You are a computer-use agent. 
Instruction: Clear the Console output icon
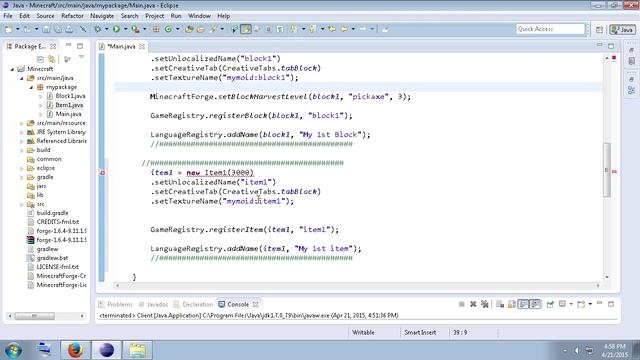point(500,304)
